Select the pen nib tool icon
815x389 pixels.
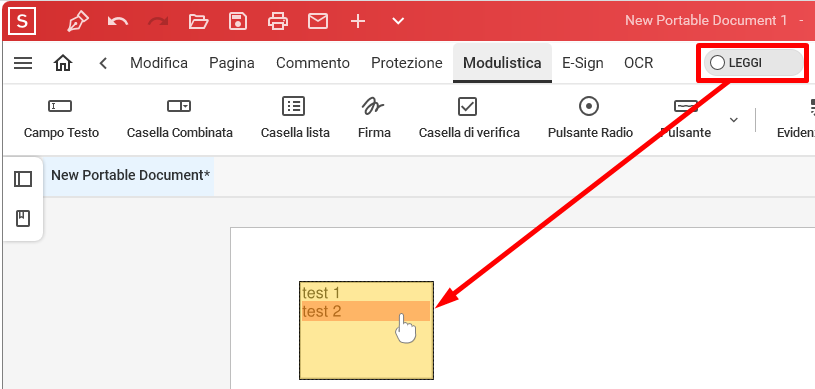[77, 21]
